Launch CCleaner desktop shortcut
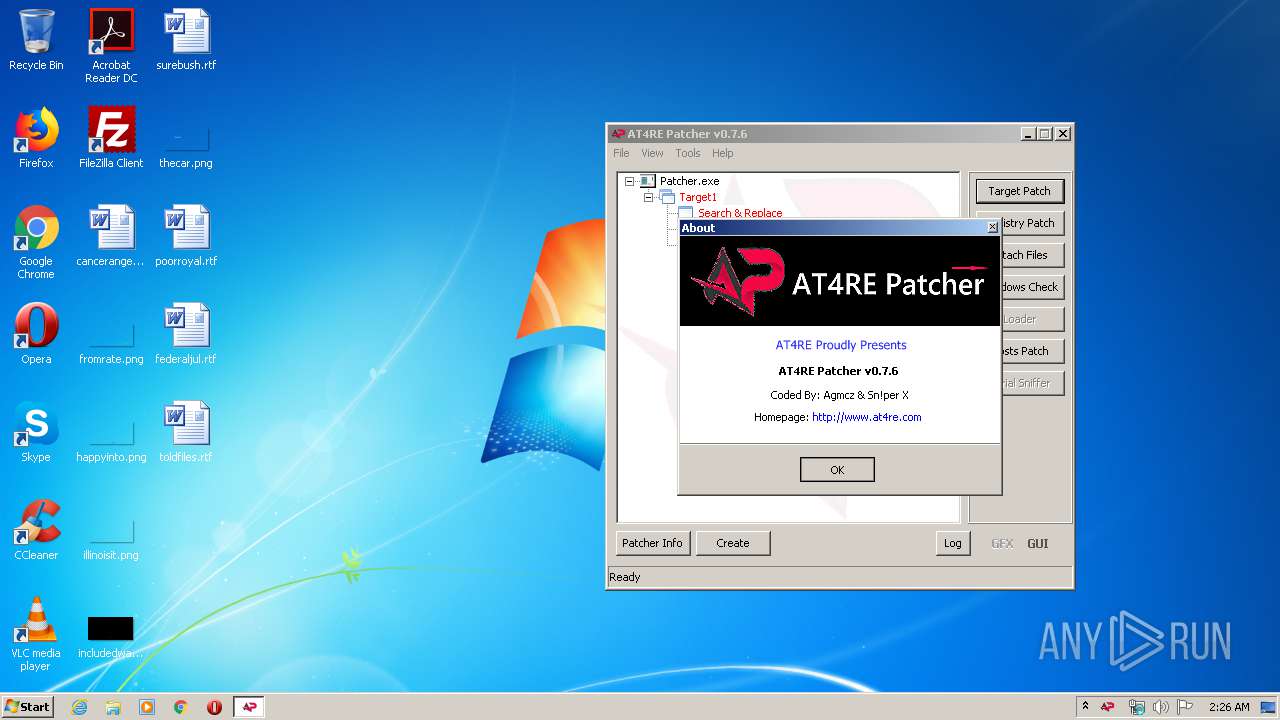Screen dimensions: 1280x720 tap(36, 530)
